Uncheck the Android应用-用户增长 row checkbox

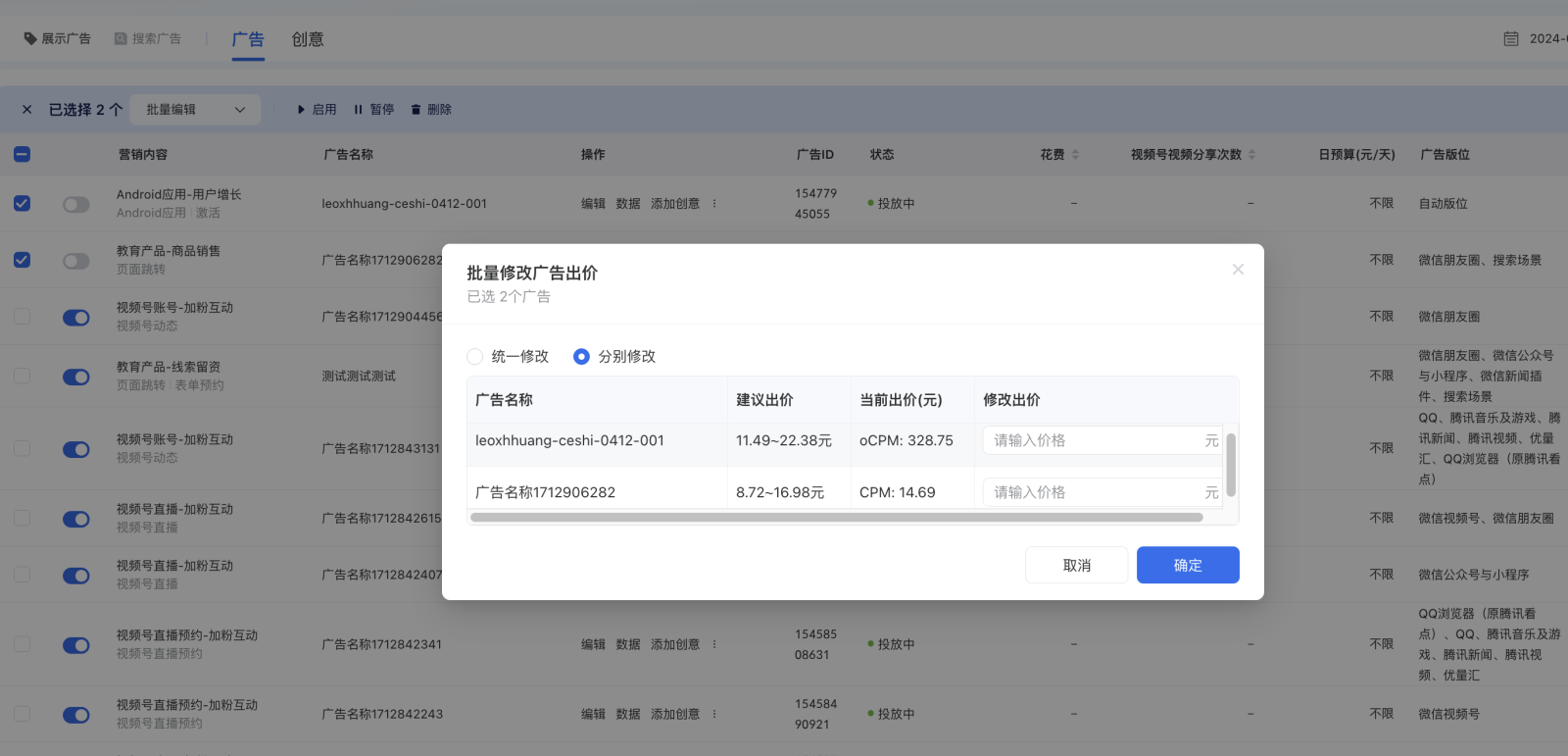click(22, 204)
